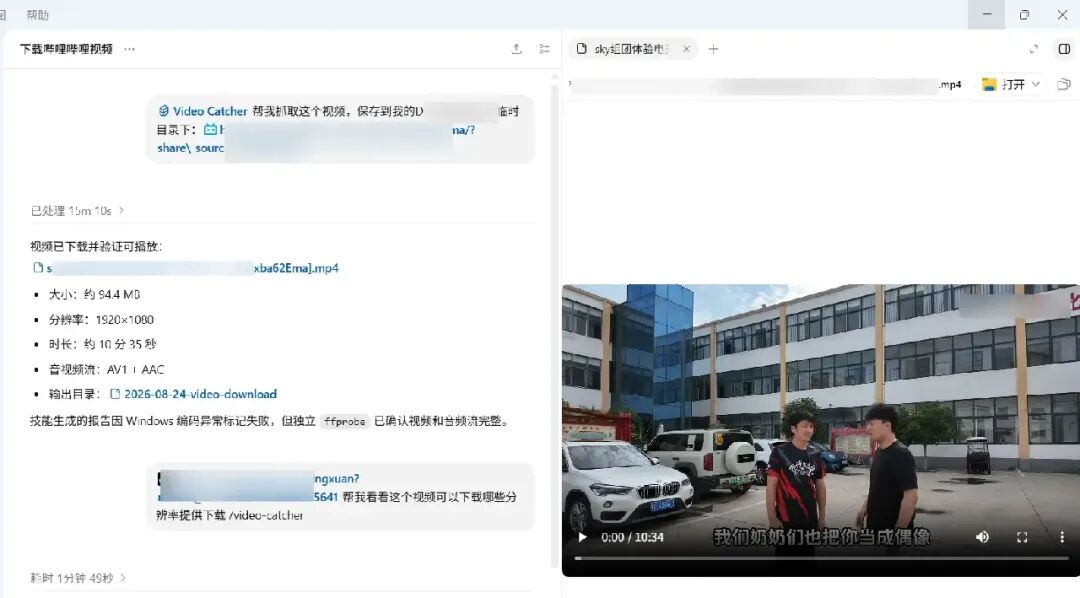Click the copy icon beside 打开

1063,84
